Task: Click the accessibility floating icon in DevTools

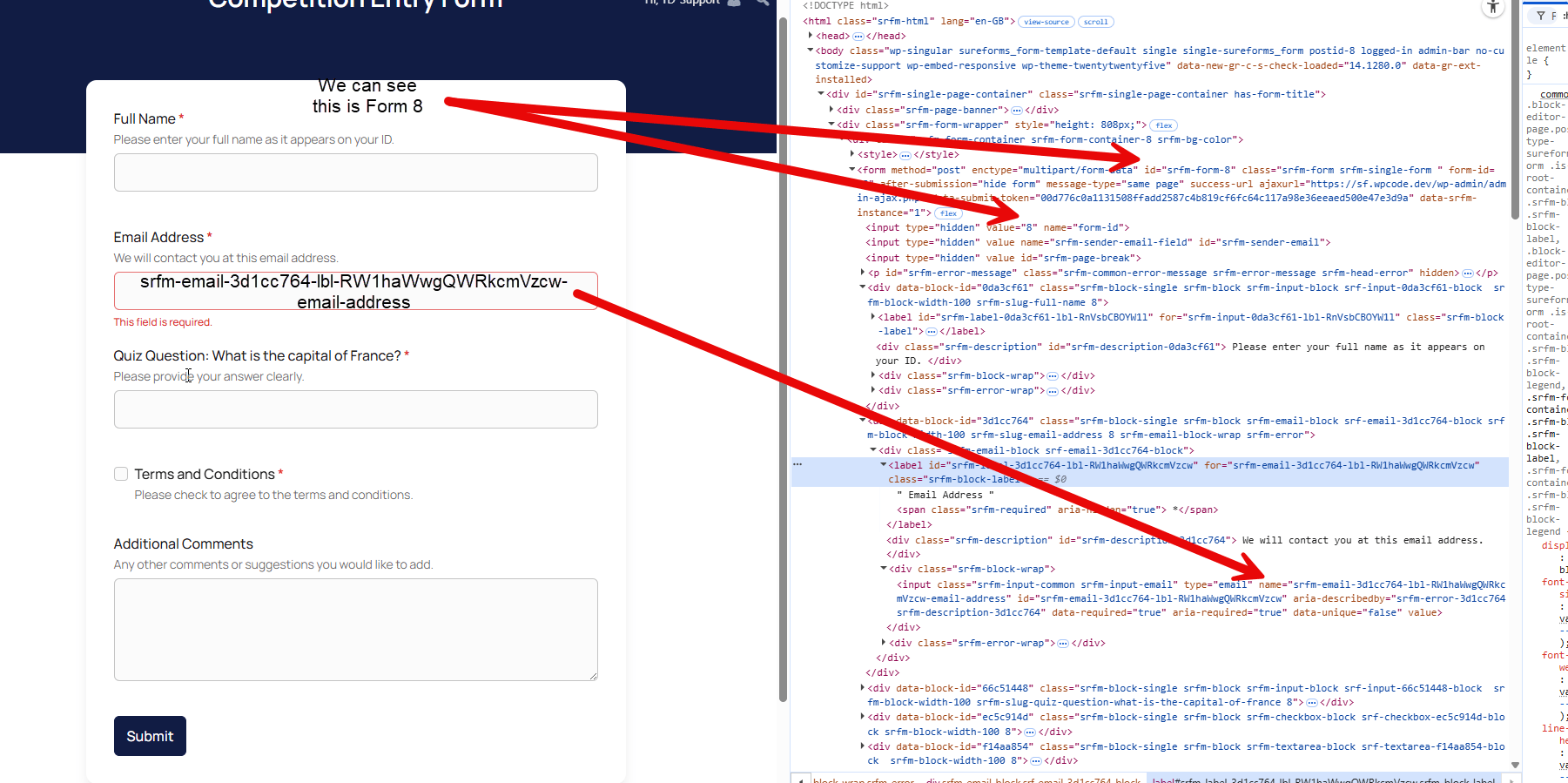Action: [1492, 7]
